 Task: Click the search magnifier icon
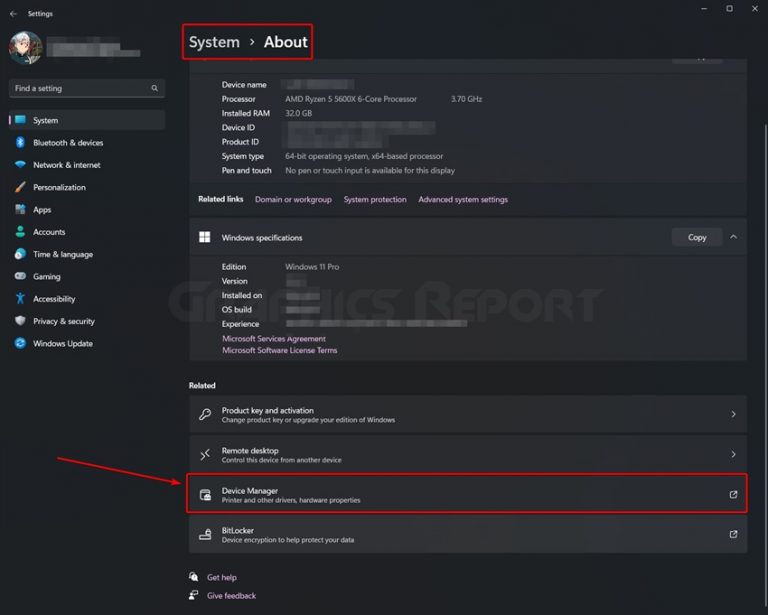(154, 88)
